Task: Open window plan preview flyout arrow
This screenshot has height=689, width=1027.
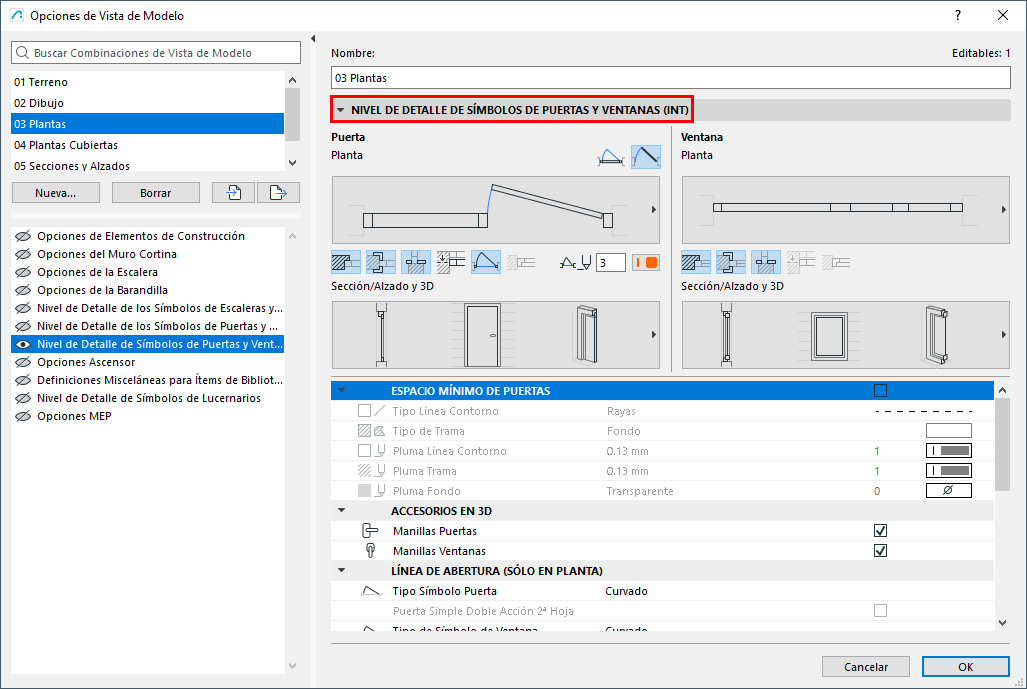Action: click(x=1003, y=210)
